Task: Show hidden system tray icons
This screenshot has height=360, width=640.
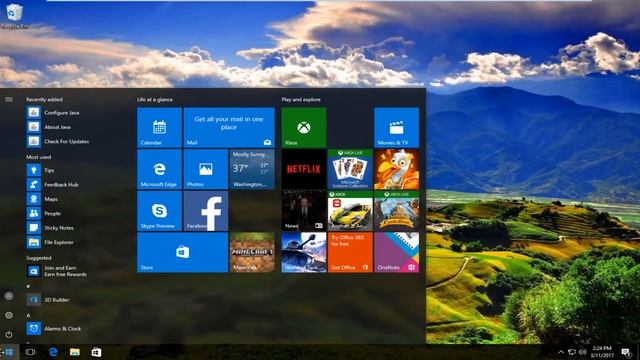Action: coord(561,352)
